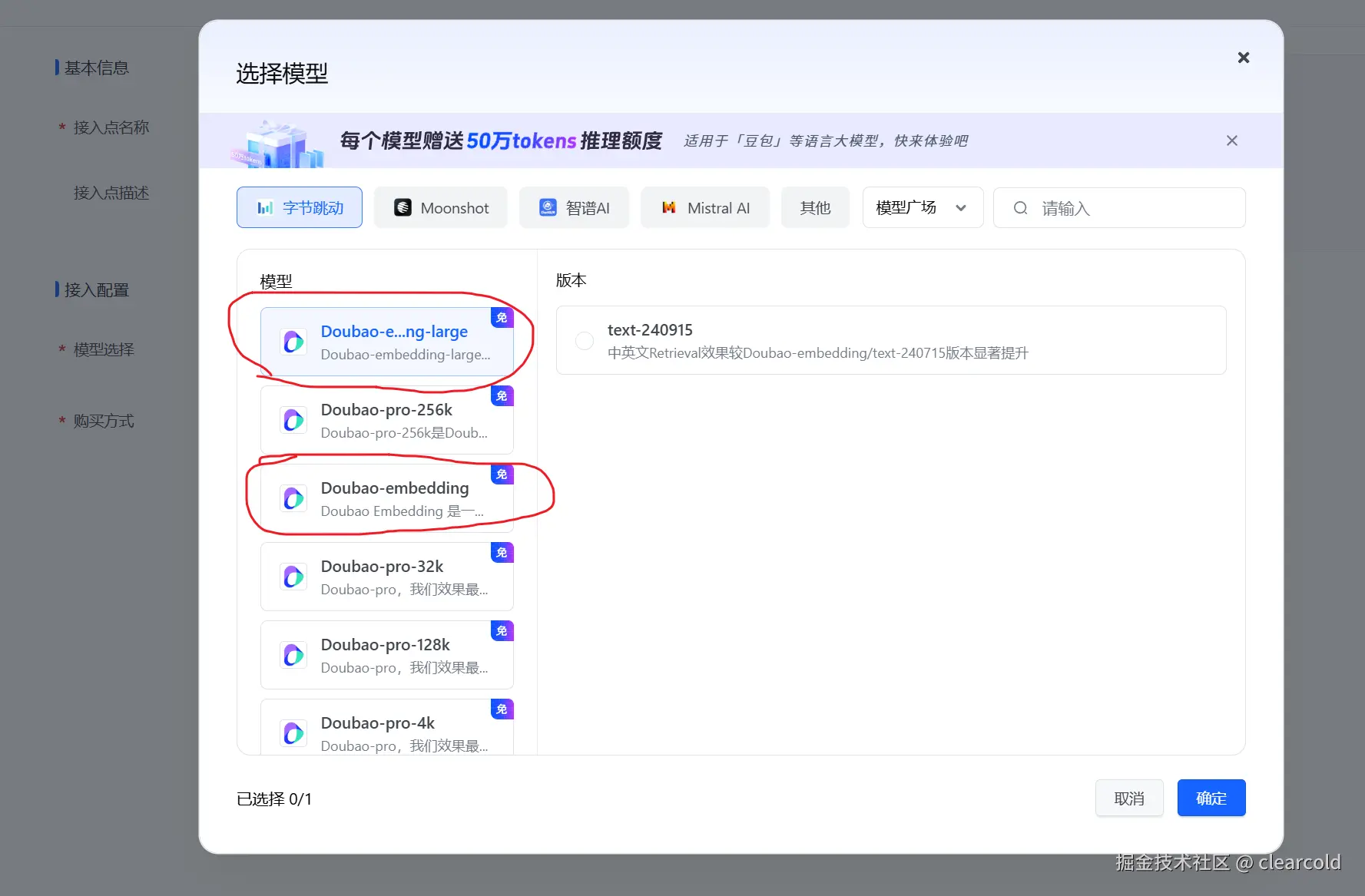The height and width of the screenshot is (896, 1365).
Task: Click the Doubao-pro-128k model logo
Action: (293, 656)
